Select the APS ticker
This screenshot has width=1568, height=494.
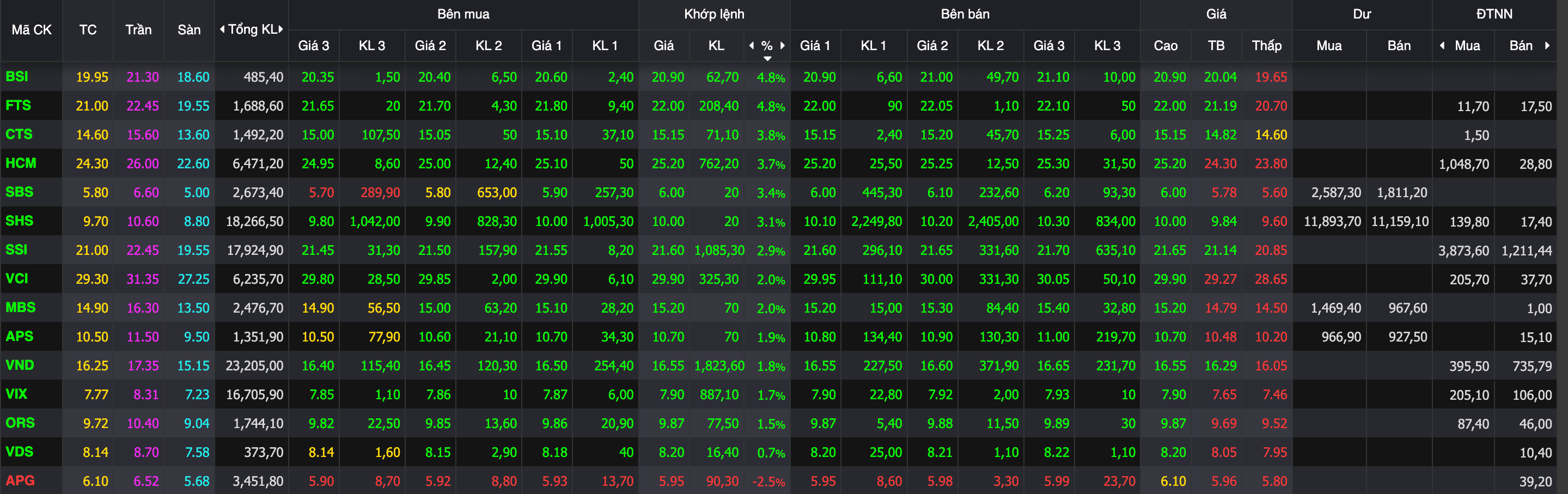(19, 337)
